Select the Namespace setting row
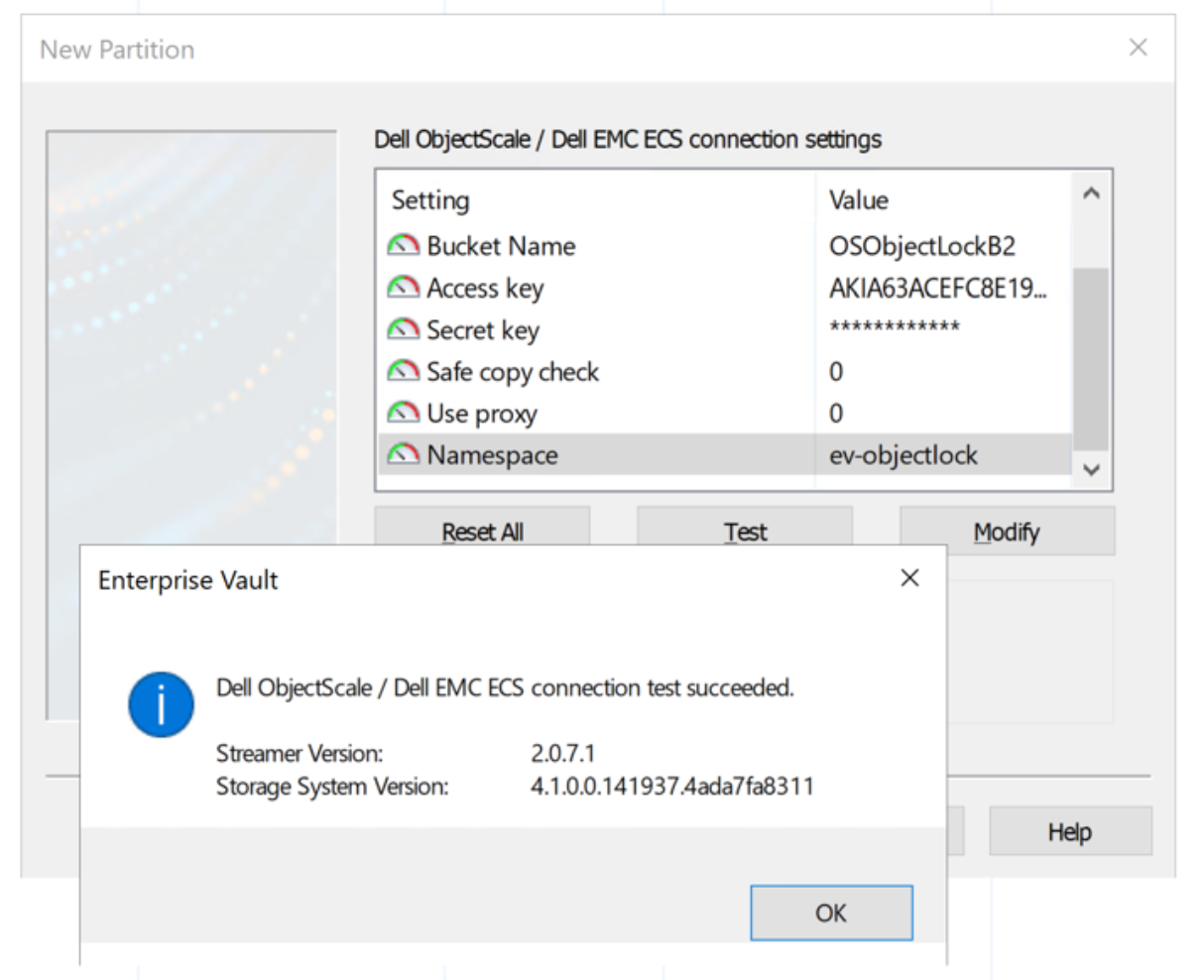The height and width of the screenshot is (980, 1204). (x=725, y=454)
